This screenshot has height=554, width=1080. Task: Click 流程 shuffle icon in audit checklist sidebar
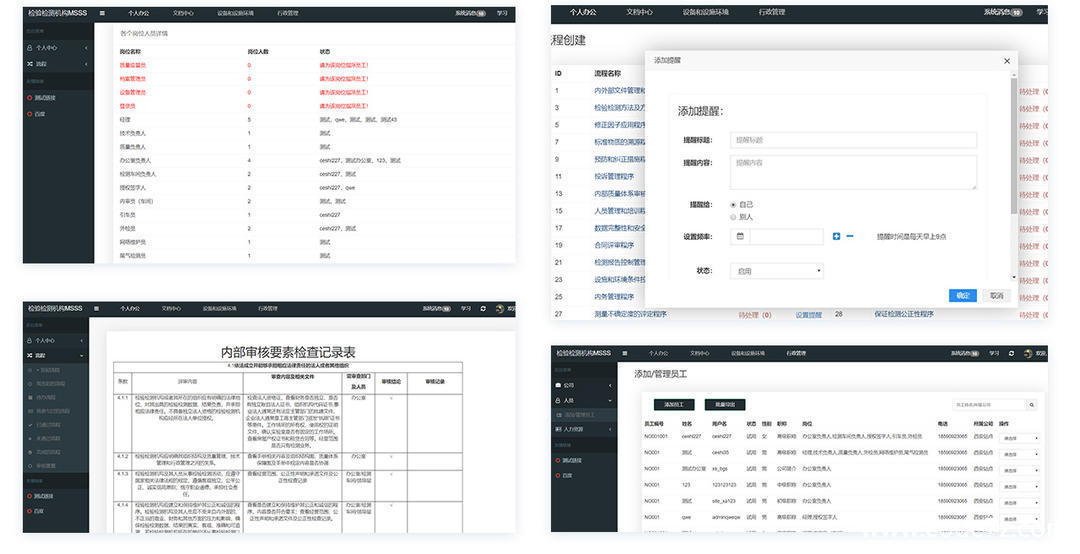point(30,356)
